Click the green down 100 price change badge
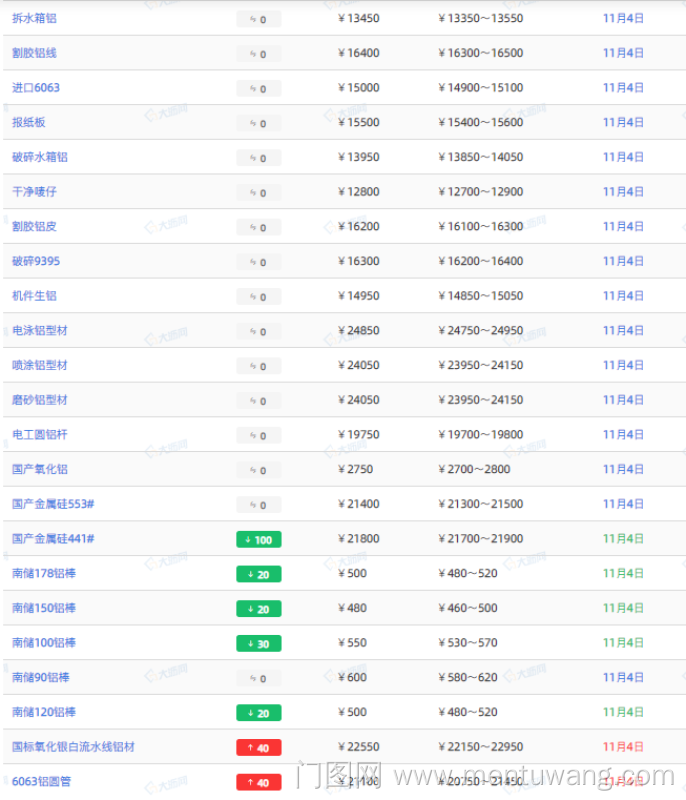The height and width of the screenshot is (800, 686). (x=258, y=540)
